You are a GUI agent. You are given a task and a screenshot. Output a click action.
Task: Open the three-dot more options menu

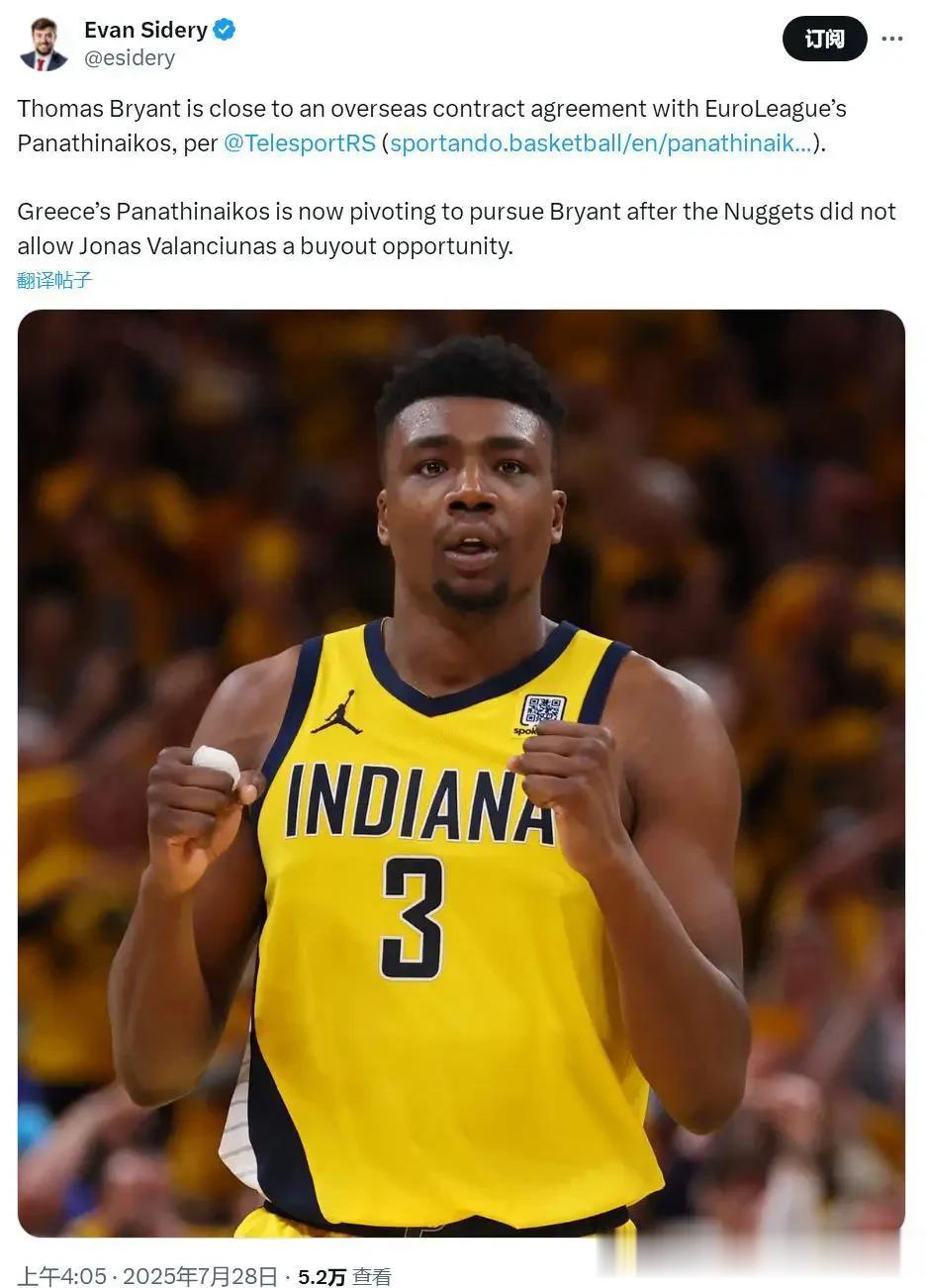(x=891, y=39)
